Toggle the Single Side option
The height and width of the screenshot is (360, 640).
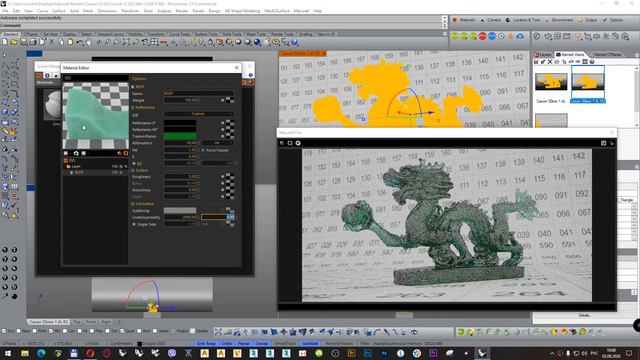point(134,224)
